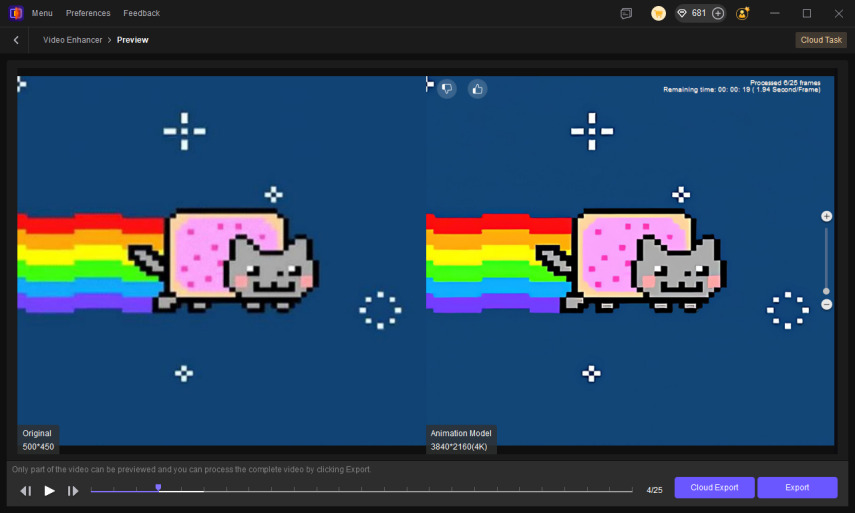Click the 'Only part of the video' notice
This screenshot has width=855, height=513.
(191, 469)
